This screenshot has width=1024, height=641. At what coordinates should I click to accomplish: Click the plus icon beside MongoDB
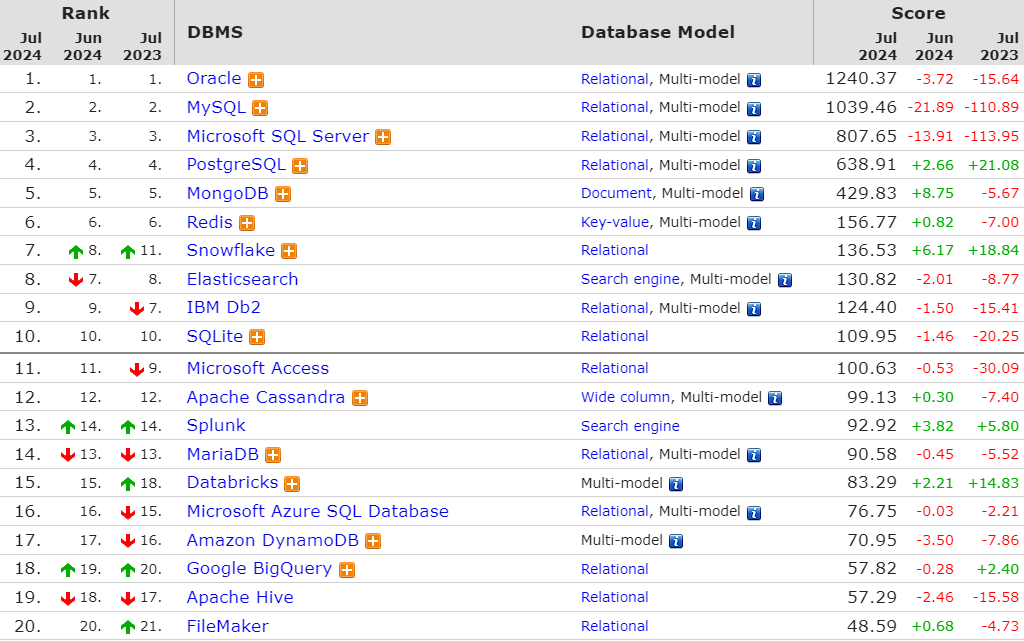click(x=283, y=195)
